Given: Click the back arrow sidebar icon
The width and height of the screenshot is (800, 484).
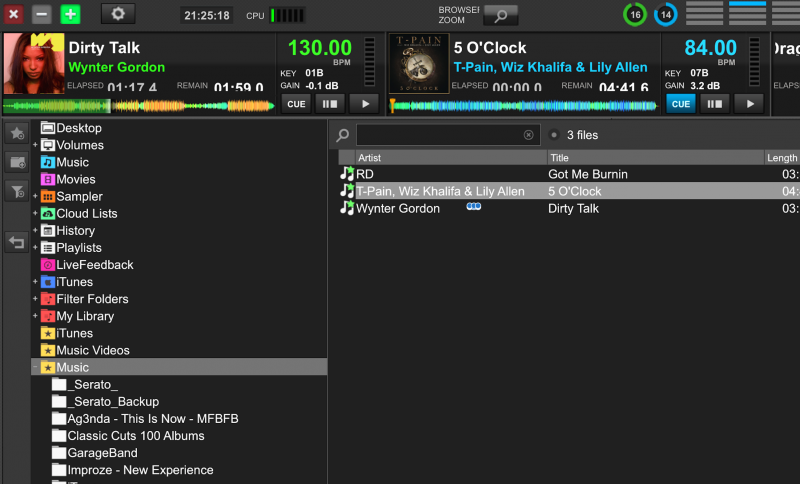Looking at the screenshot, I should (x=17, y=242).
